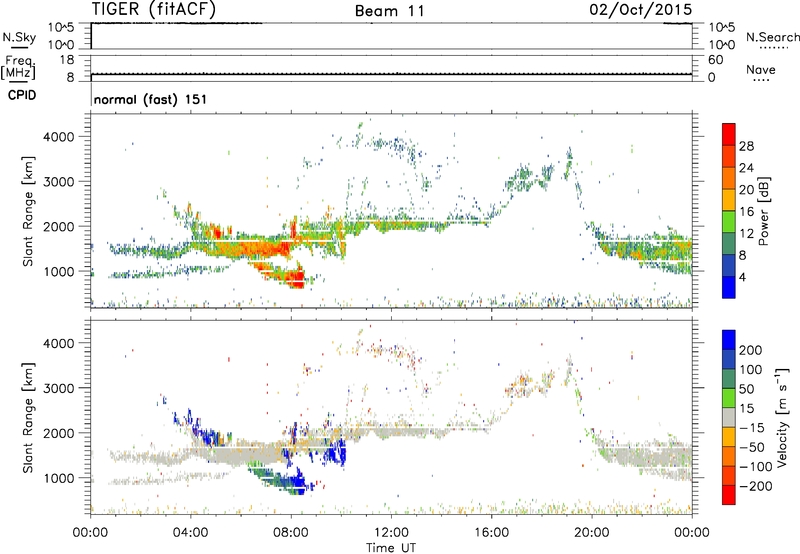Screen dimensions: 800x554
Task: Click the 16:00 time tick label
Action: [491, 533]
